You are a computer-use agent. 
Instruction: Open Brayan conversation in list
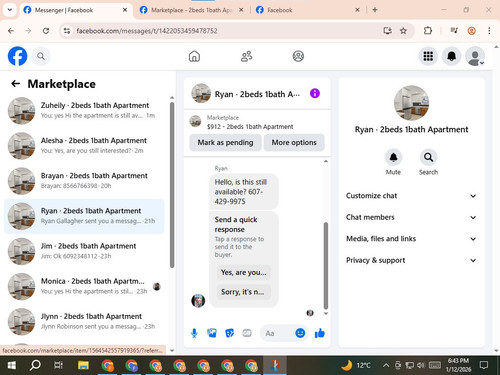click(x=84, y=181)
